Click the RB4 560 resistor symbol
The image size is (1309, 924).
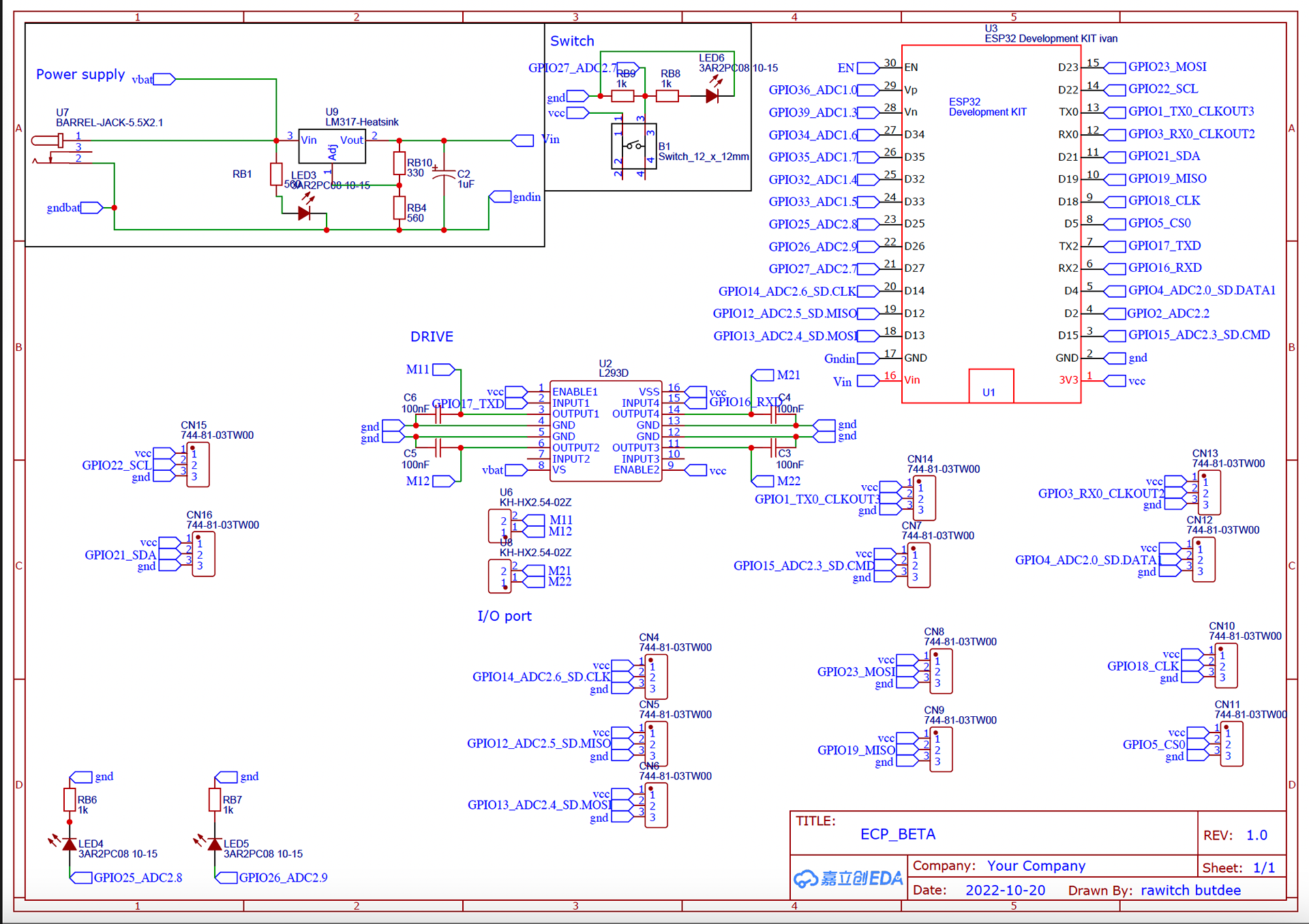[x=400, y=208]
